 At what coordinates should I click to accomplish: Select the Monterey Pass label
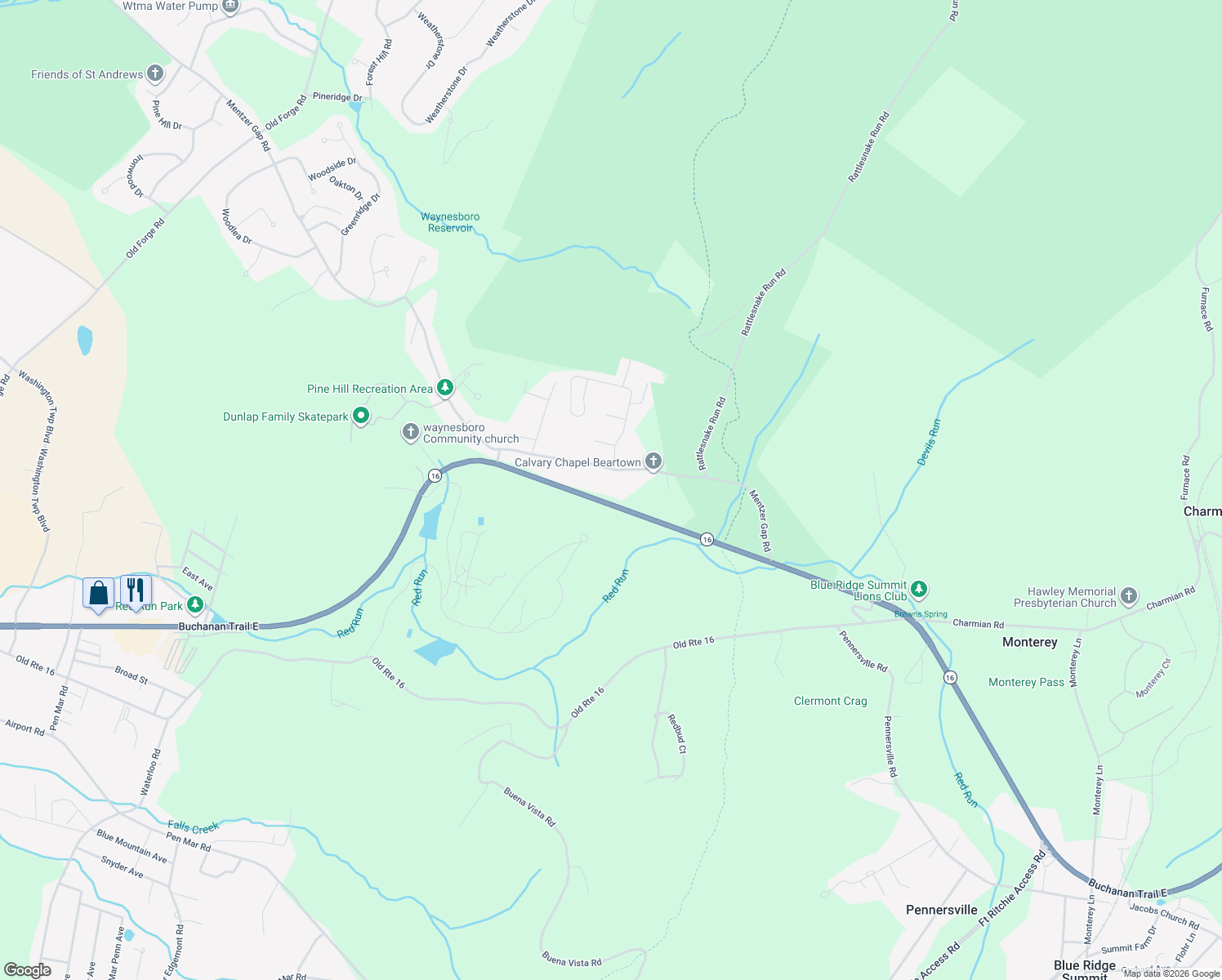(x=1026, y=682)
